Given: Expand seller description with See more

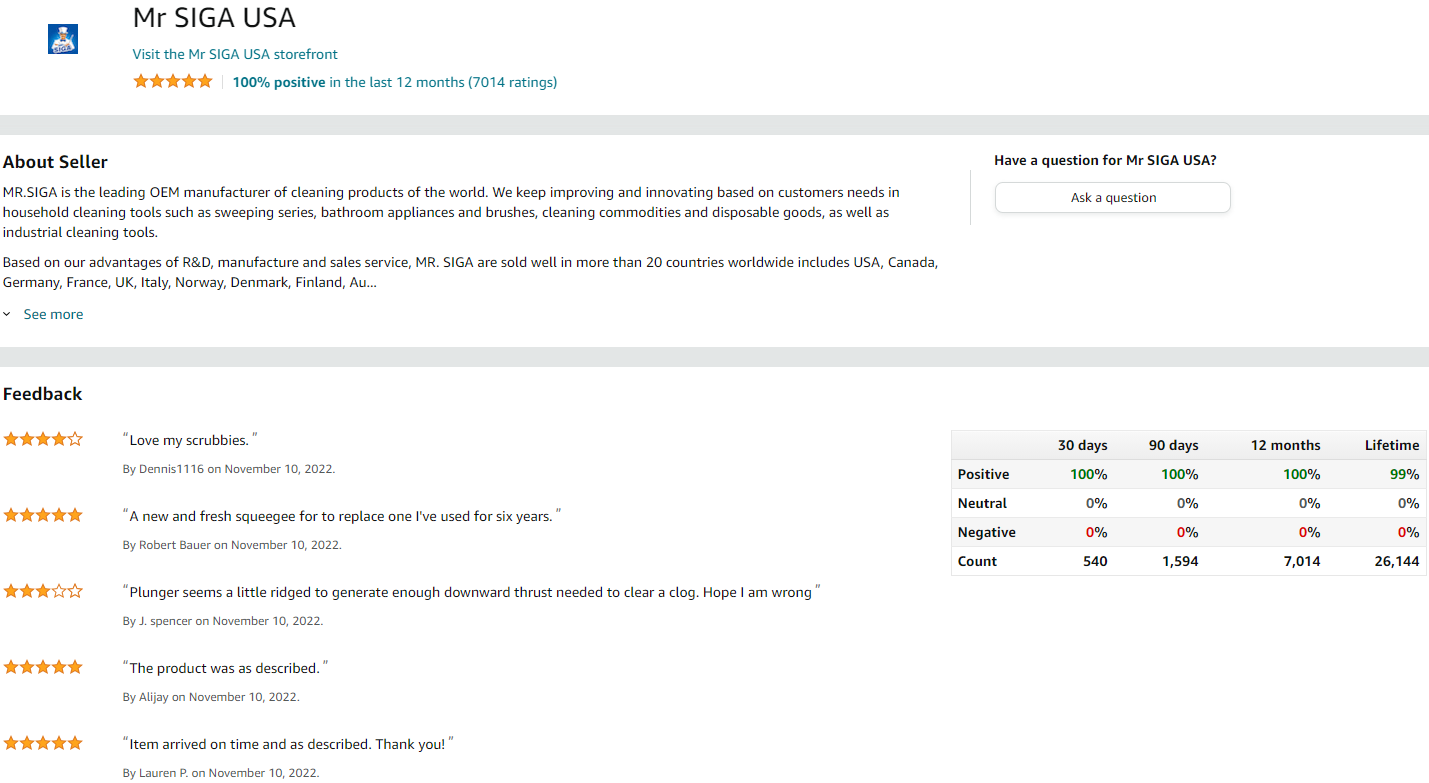Looking at the screenshot, I should 53,314.
